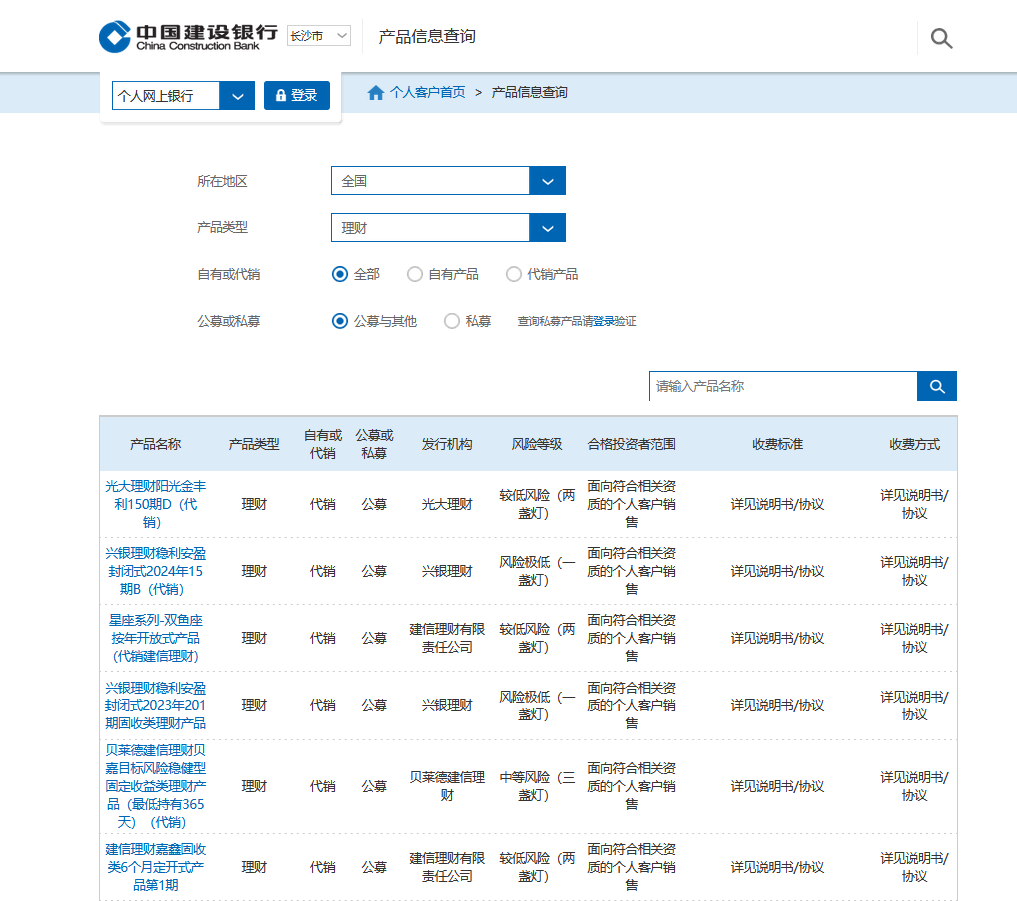Image resolution: width=1017 pixels, height=901 pixels.
Task: Click the home icon in breadcrumb
Action: (376, 93)
